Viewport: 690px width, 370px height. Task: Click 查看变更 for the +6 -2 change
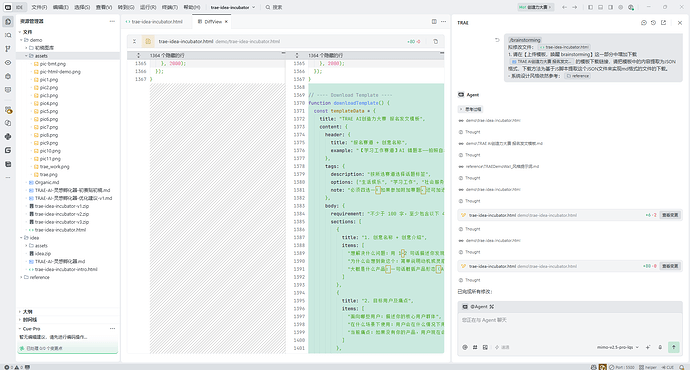click(x=670, y=215)
